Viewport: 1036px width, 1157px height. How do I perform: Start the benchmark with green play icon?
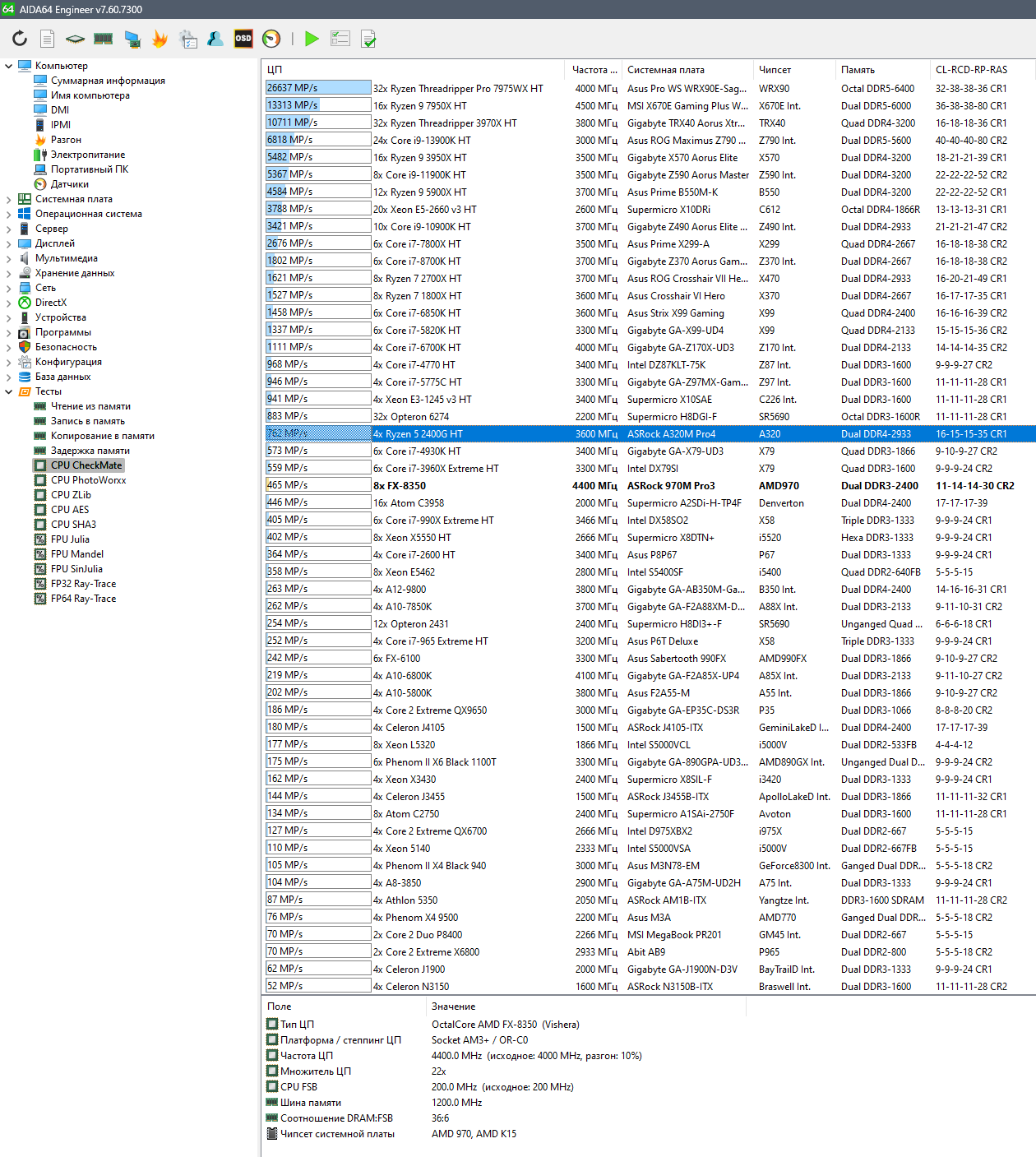312,39
